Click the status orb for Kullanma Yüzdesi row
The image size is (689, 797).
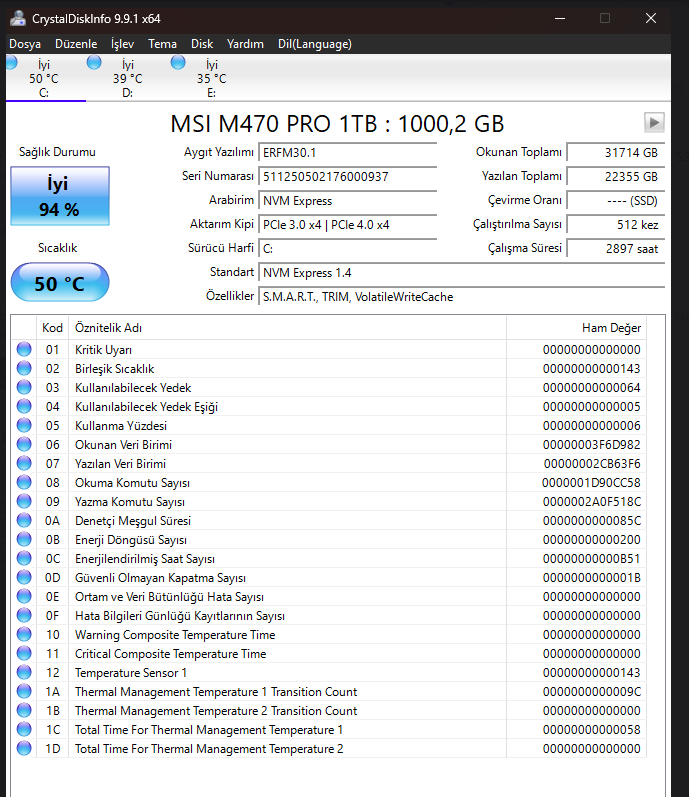pos(24,425)
